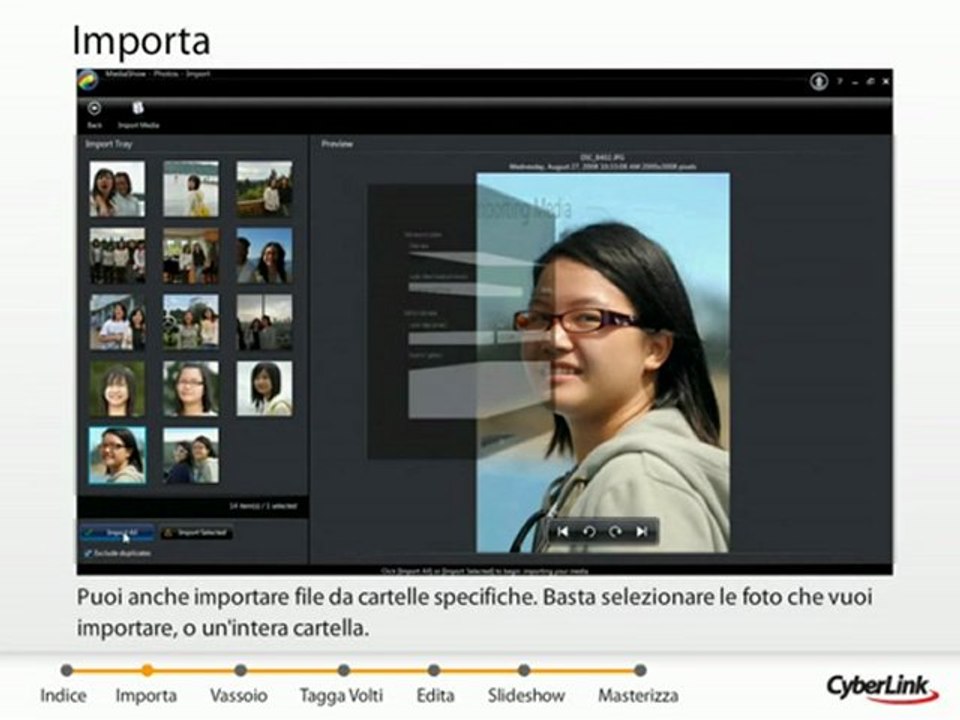
Task: Skip to the previous photo in preview
Action: [563, 531]
